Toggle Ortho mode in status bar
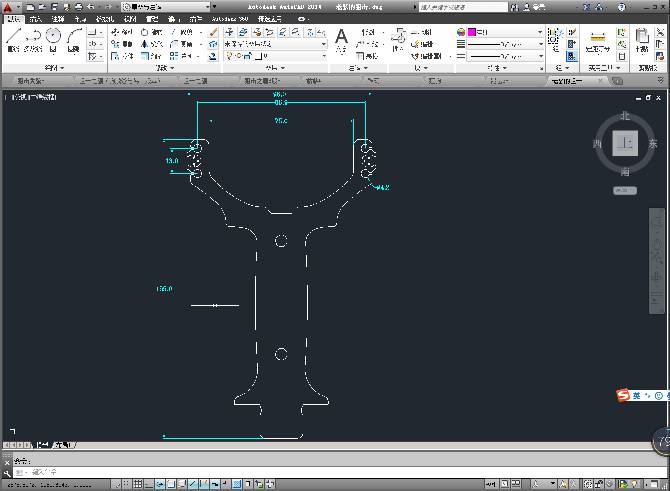Screen dimensions: 670x491 [149, 484]
